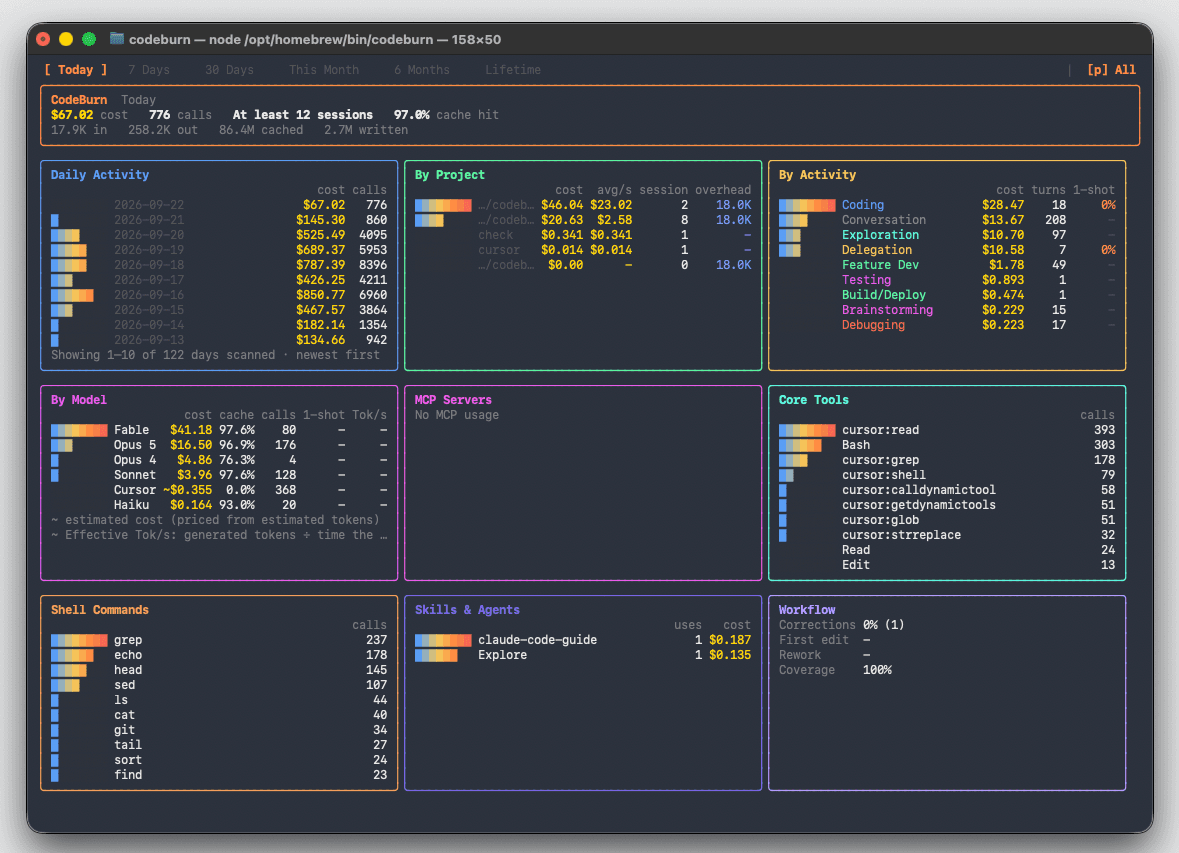Select the git shell command row
1179x853 pixels.
coord(219,730)
